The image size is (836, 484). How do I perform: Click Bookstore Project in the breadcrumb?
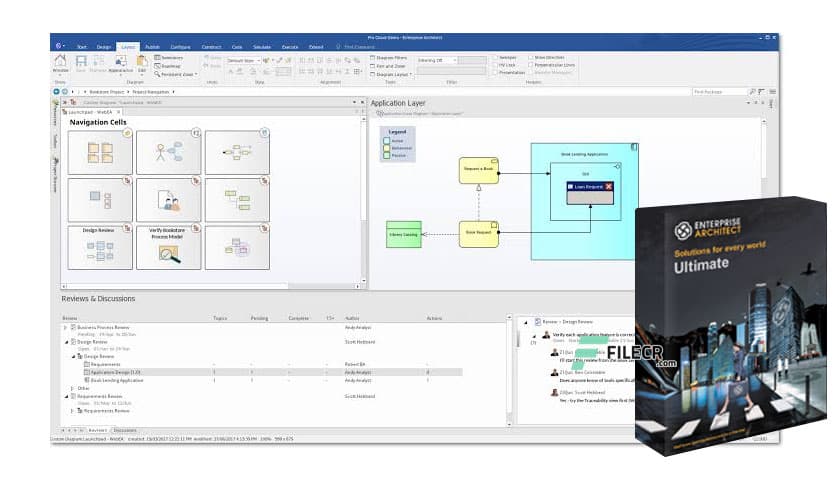click(x=107, y=92)
